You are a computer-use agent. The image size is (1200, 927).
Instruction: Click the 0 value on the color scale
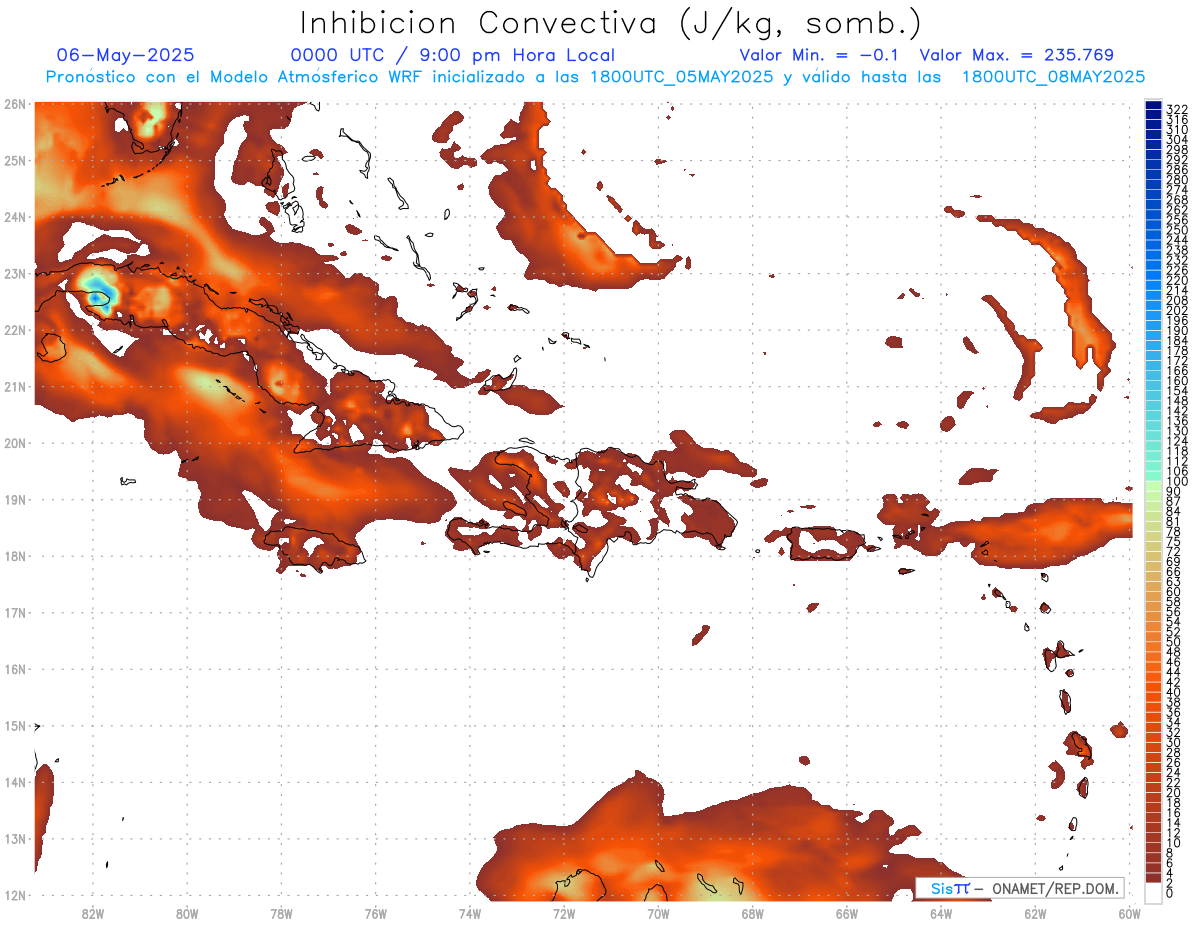[1170, 893]
